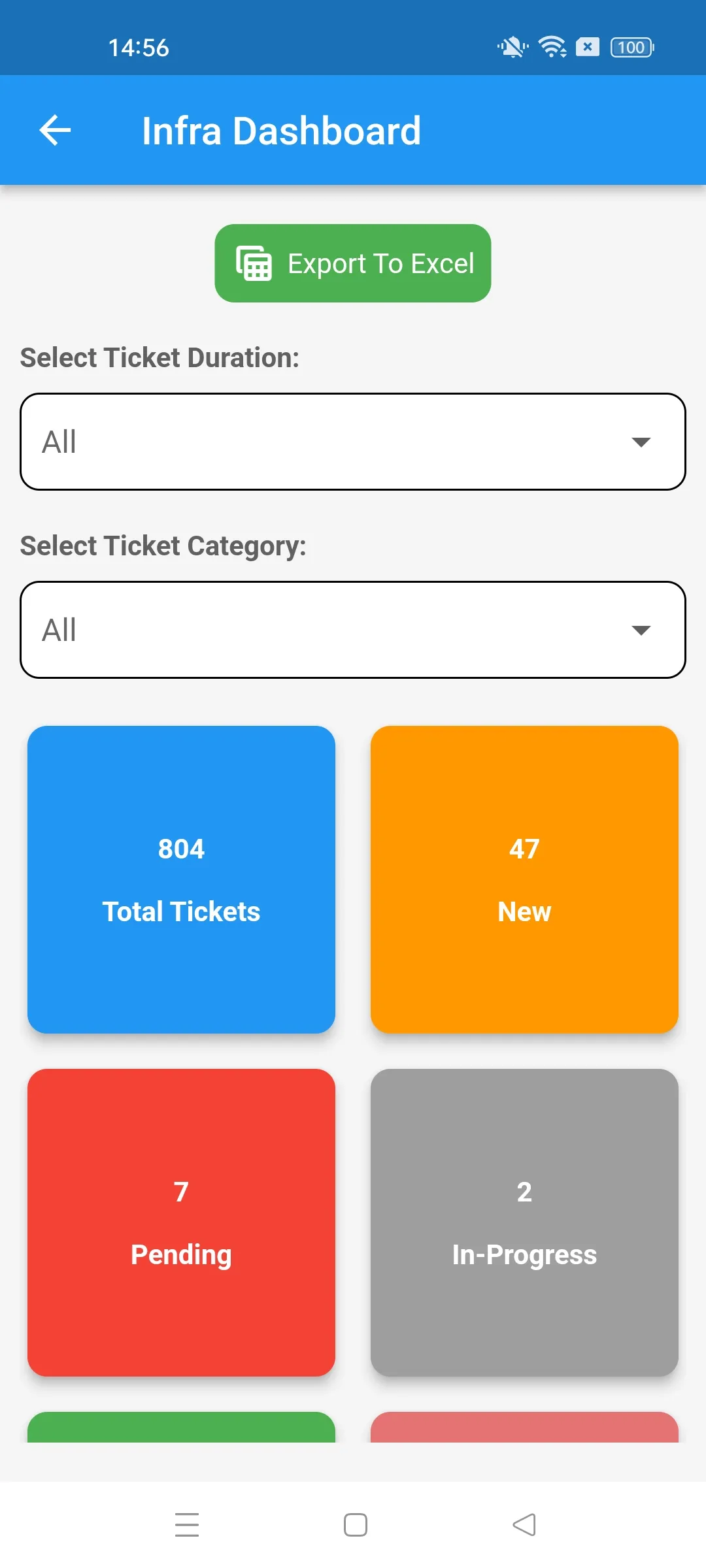Open the Ticket Duration dropdown

tap(353, 442)
